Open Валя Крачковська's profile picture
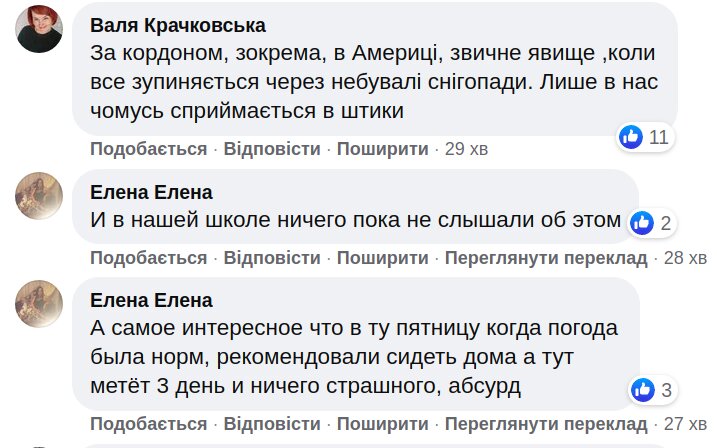Viewport: 717px width, 448px height. coord(40,28)
